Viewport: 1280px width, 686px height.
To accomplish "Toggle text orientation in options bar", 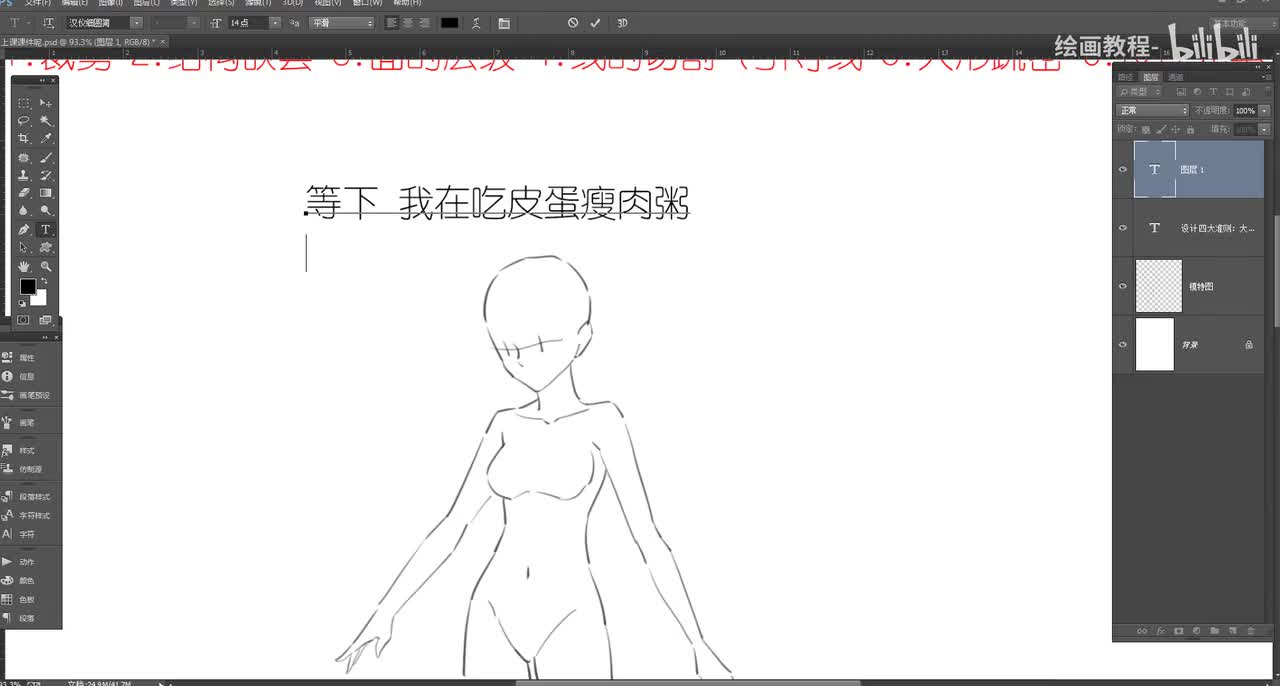I will (48, 22).
